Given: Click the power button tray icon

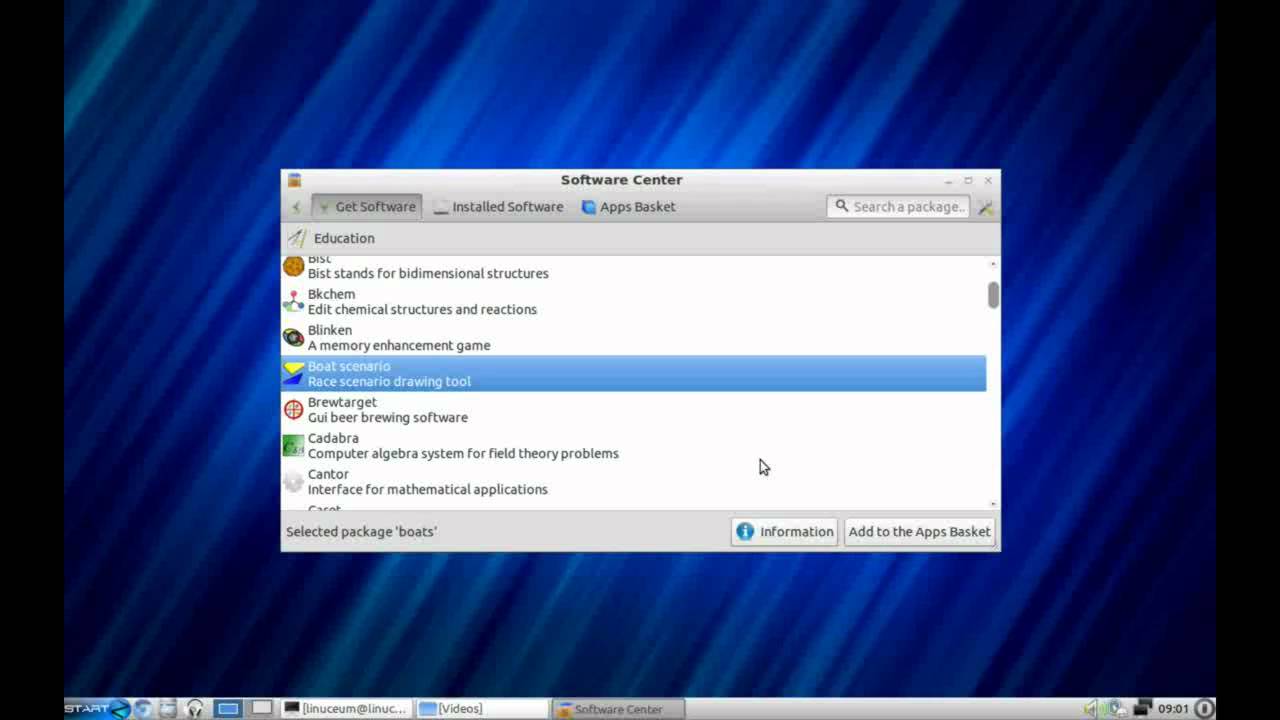Looking at the screenshot, I should point(1205,708).
